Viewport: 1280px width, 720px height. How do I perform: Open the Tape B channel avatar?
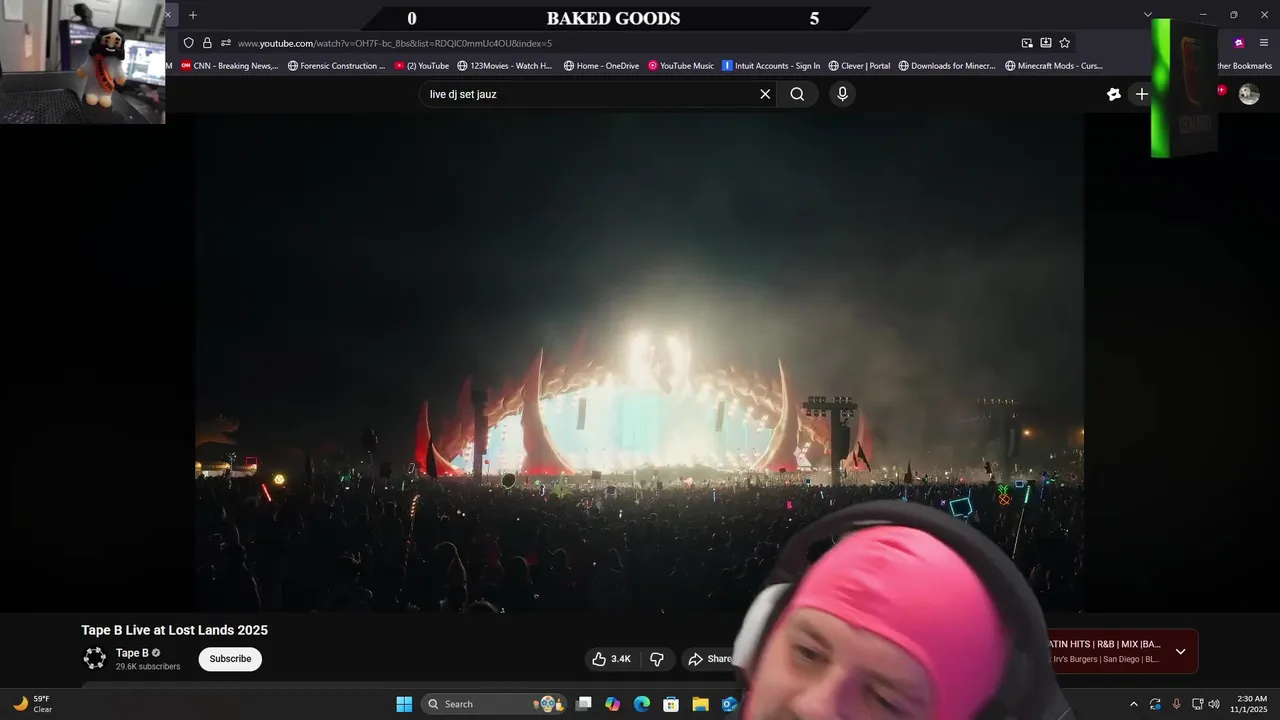pyautogui.click(x=95, y=658)
